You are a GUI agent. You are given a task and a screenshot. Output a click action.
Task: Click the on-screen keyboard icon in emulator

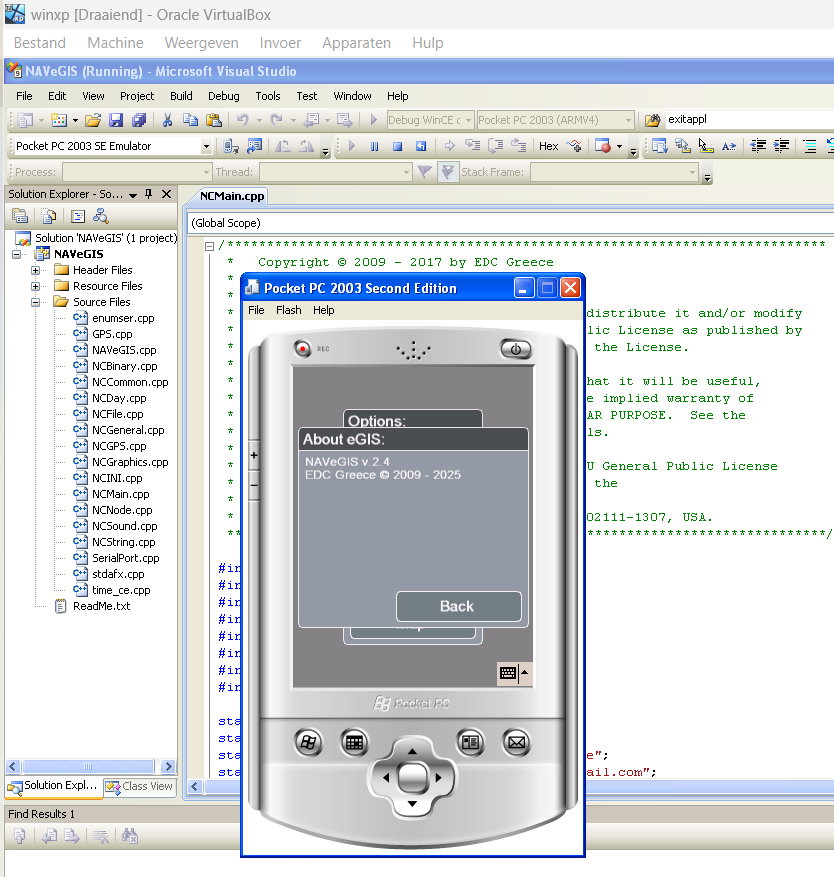pos(508,673)
